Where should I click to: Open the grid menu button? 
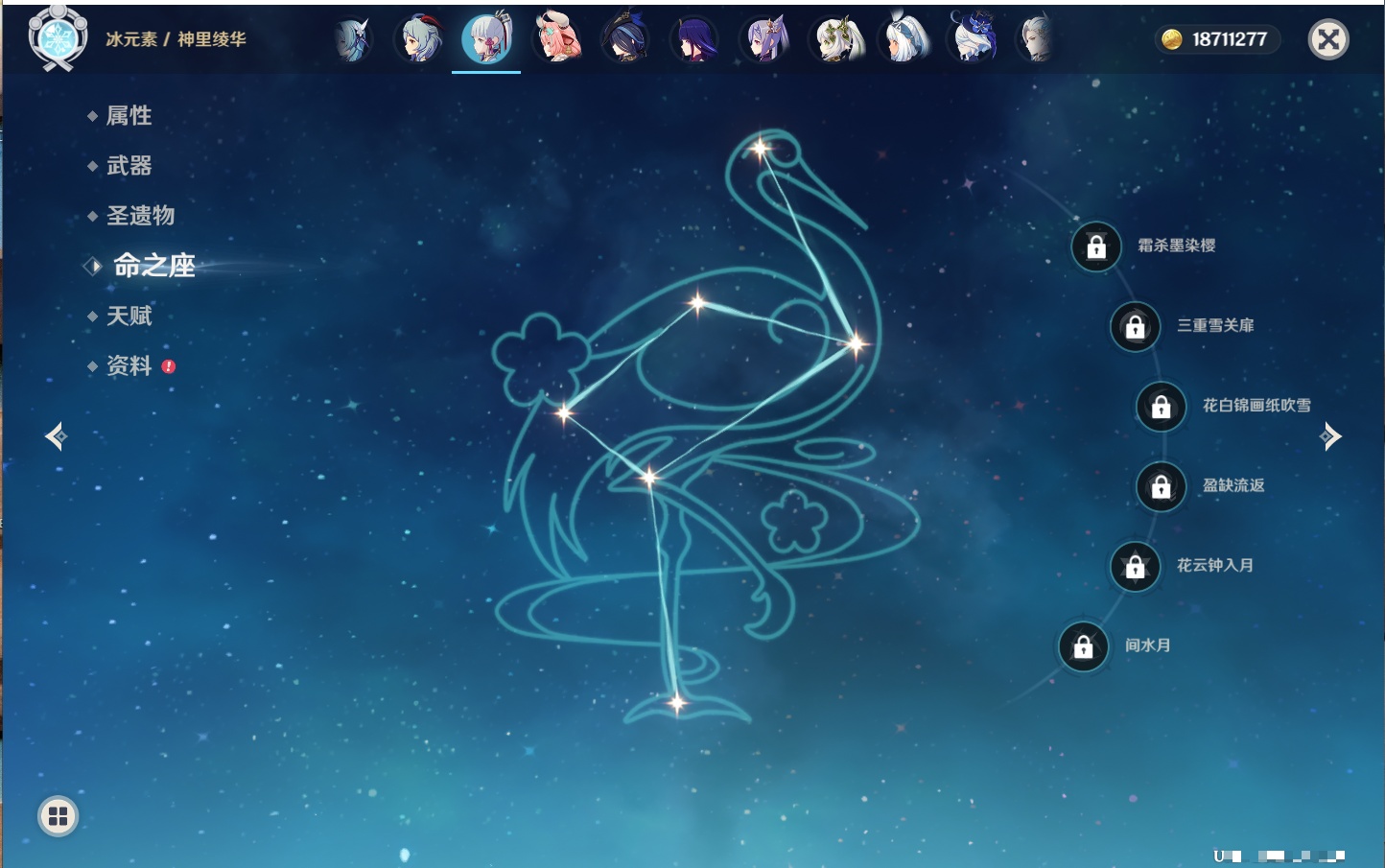point(58,816)
